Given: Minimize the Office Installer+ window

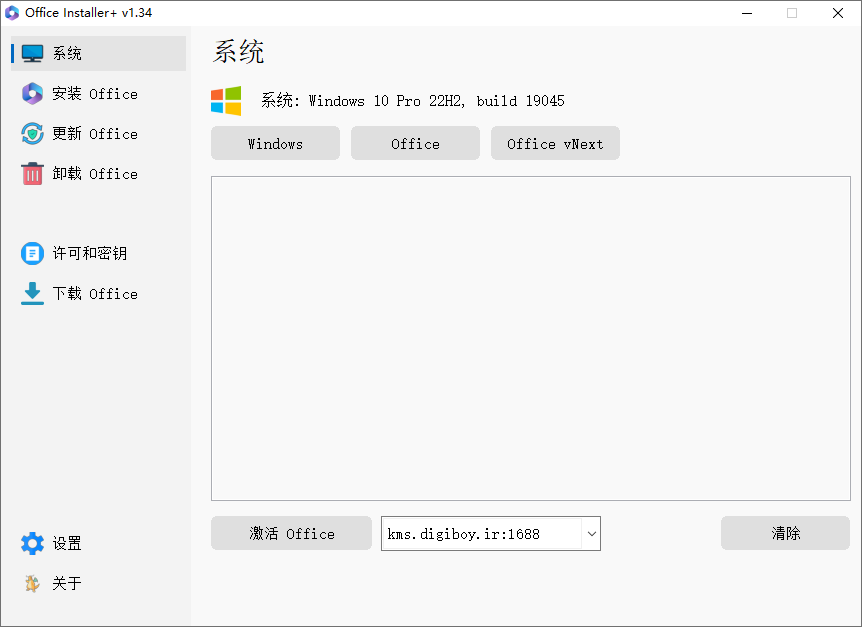Looking at the screenshot, I should coord(747,13).
